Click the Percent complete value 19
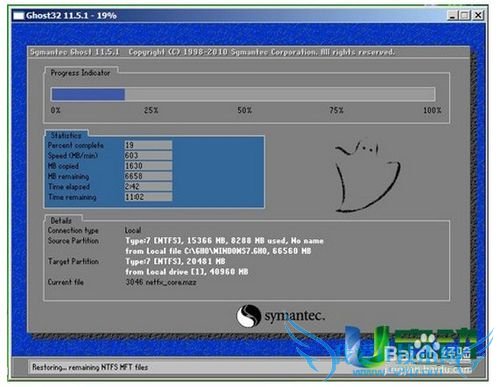500x387 pixels. click(x=148, y=145)
